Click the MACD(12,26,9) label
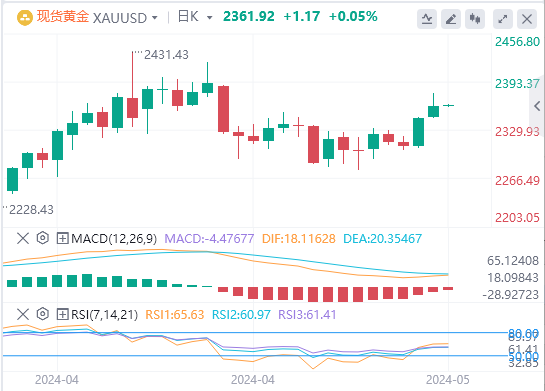545x391 pixels. [114, 239]
